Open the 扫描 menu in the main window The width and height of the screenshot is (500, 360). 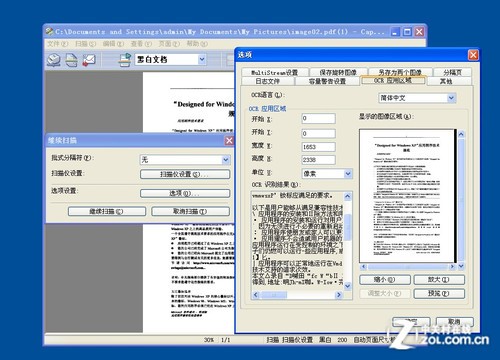[x=85, y=44]
